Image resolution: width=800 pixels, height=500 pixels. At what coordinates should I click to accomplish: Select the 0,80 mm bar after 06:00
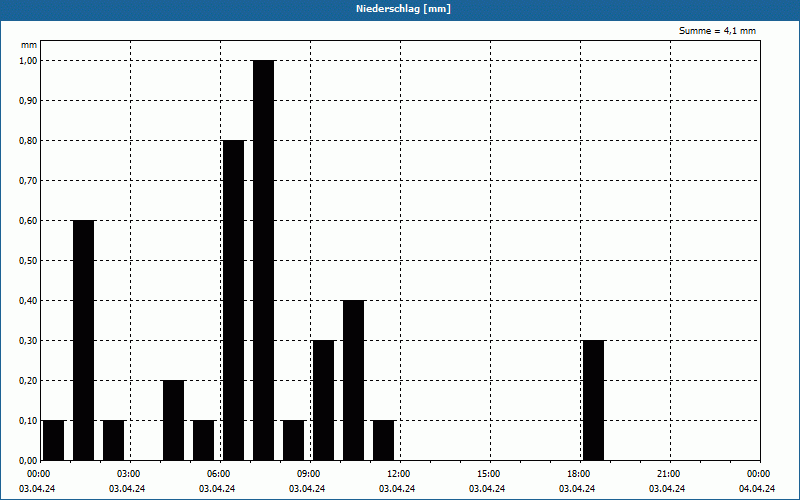(234, 301)
